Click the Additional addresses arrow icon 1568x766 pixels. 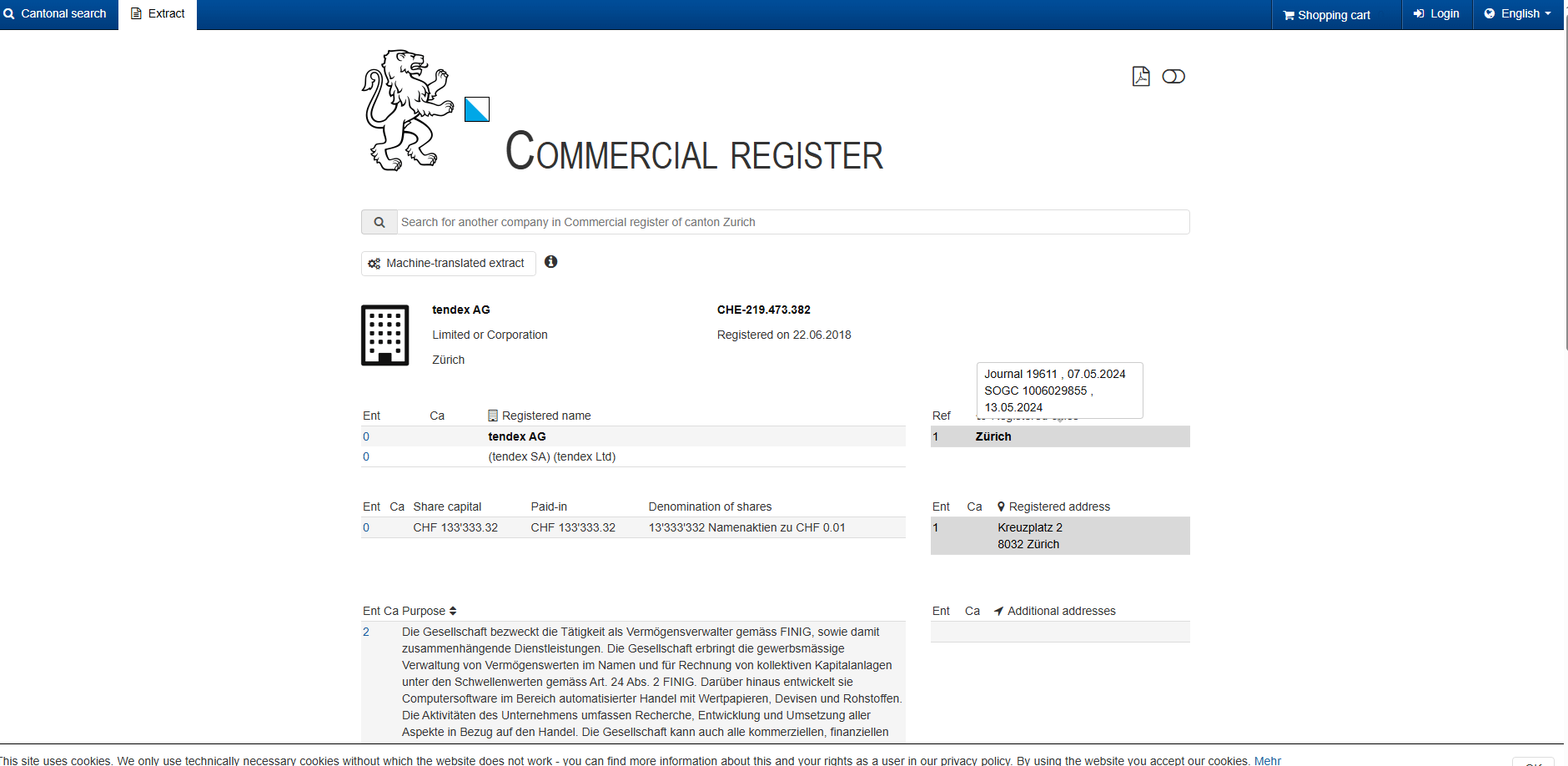tap(998, 611)
